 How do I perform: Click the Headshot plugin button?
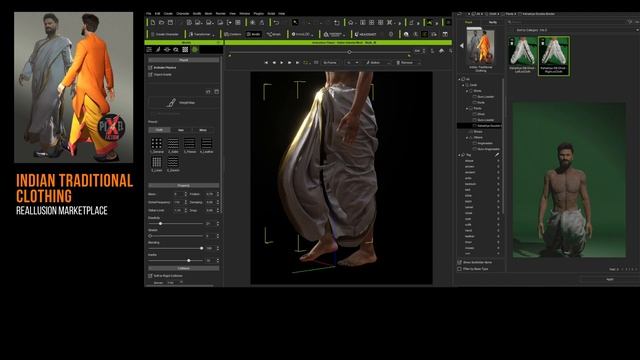pos(365,34)
